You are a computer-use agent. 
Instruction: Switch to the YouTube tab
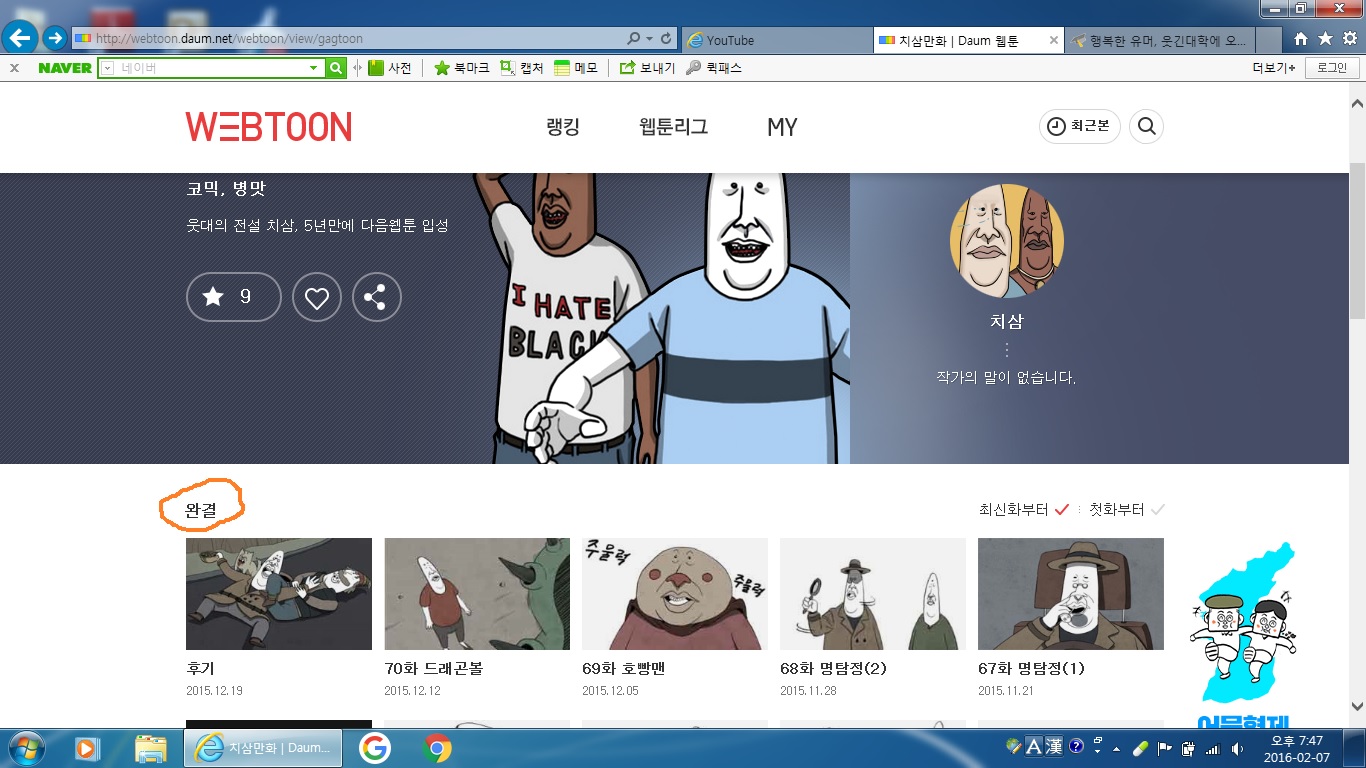tap(777, 40)
